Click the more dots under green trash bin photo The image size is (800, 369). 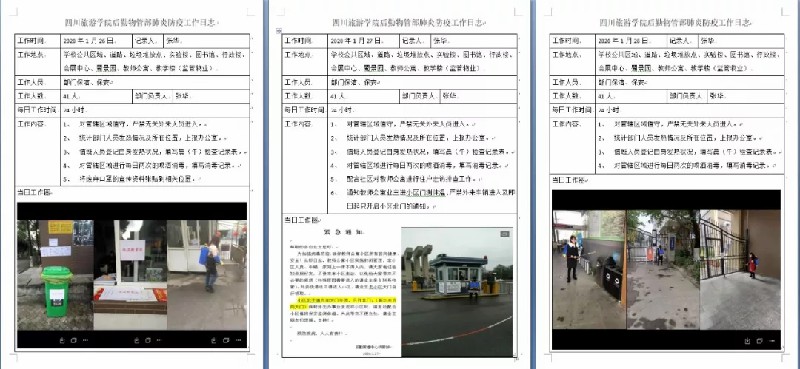click(x=85, y=340)
